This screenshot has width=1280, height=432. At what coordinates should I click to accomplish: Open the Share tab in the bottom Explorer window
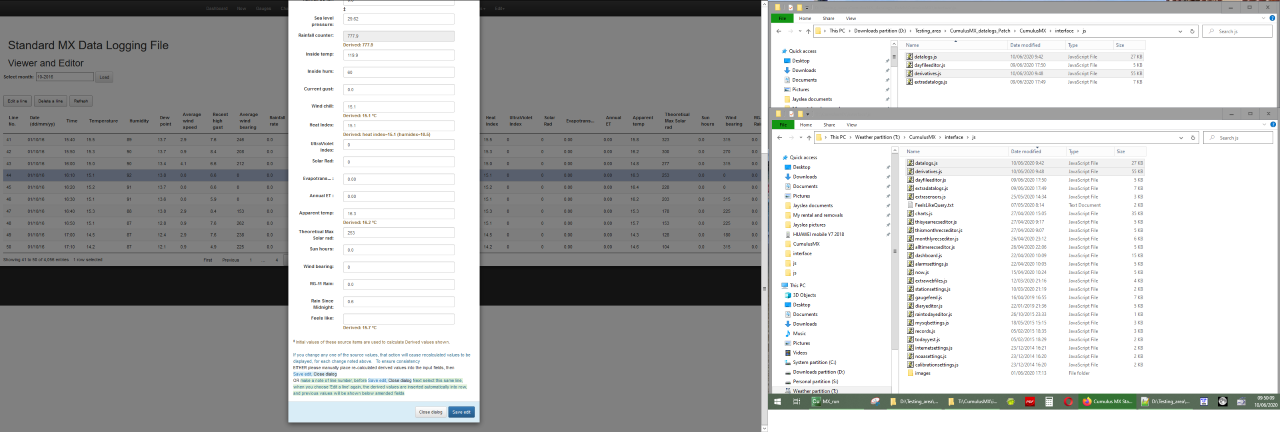(x=830, y=122)
